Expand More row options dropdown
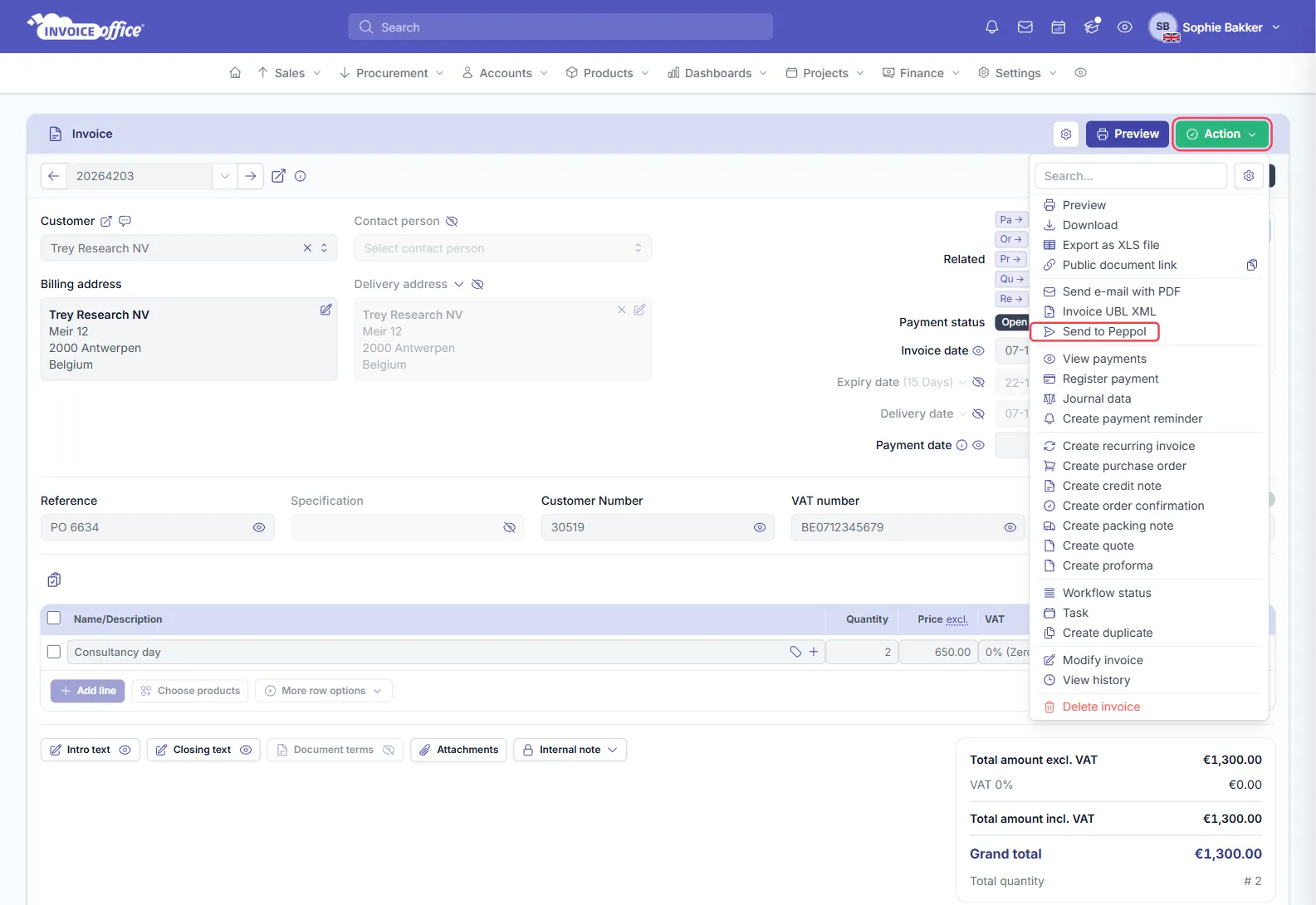This screenshot has width=1316, height=905. 324,691
